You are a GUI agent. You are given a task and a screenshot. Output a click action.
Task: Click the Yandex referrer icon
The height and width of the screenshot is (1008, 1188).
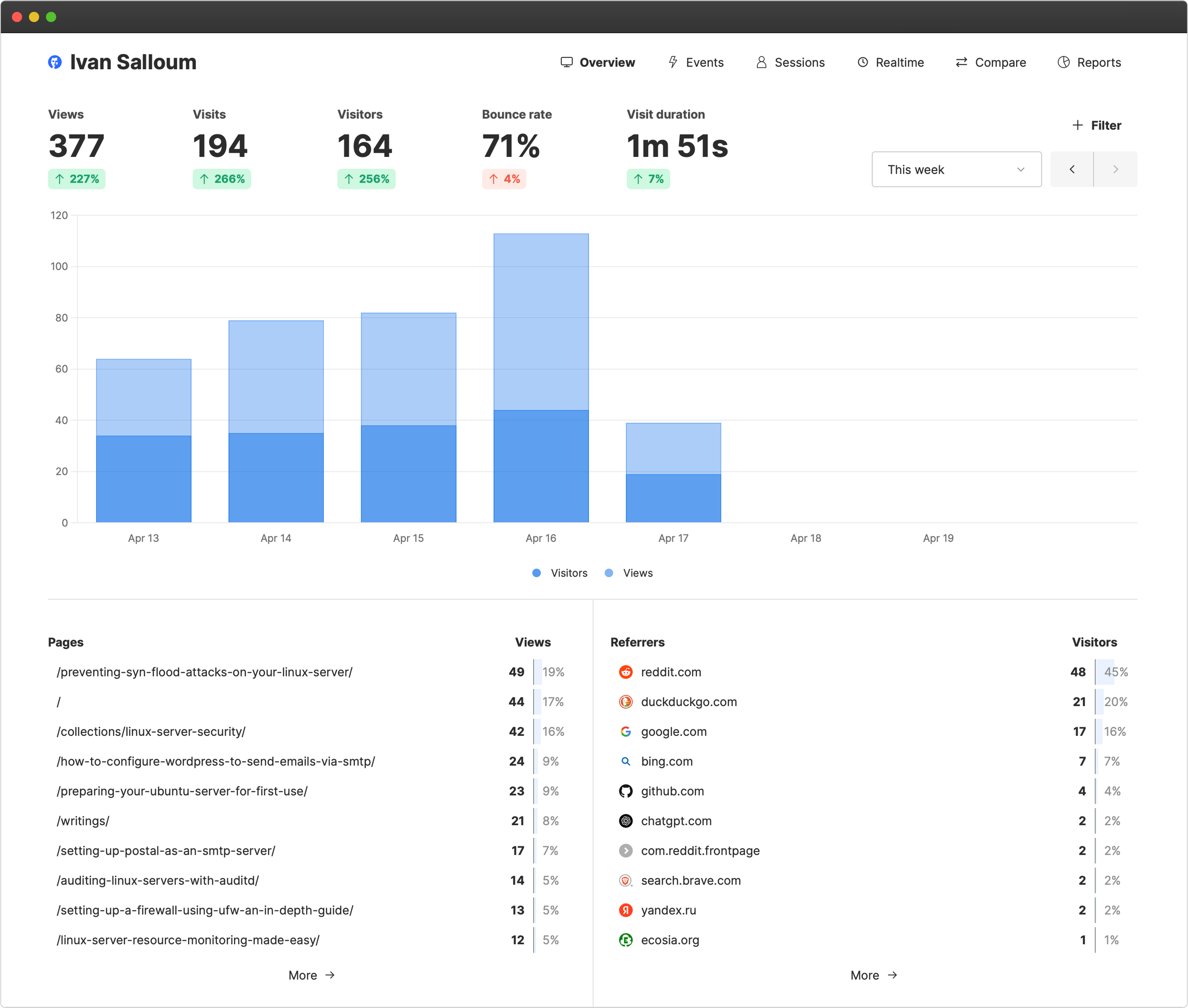click(626, 910)
